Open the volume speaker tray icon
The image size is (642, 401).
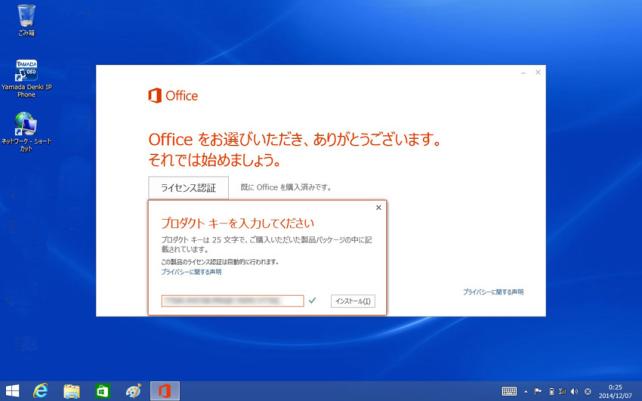[574, 392]
